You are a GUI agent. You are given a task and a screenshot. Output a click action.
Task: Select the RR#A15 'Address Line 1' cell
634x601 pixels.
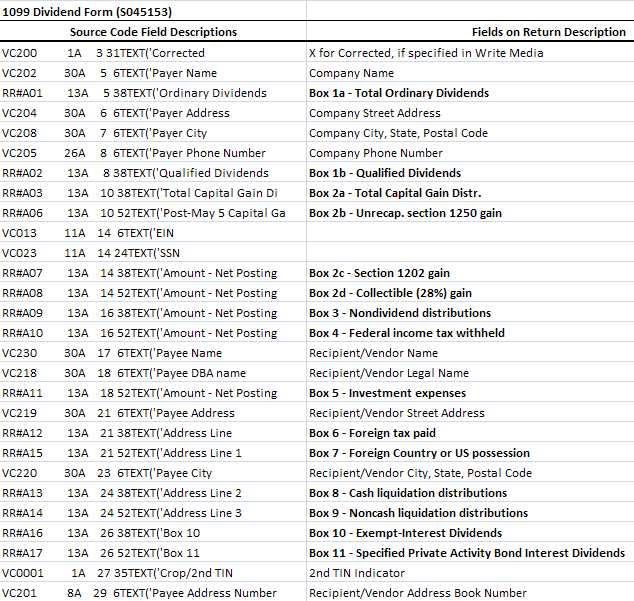(153, 453)
